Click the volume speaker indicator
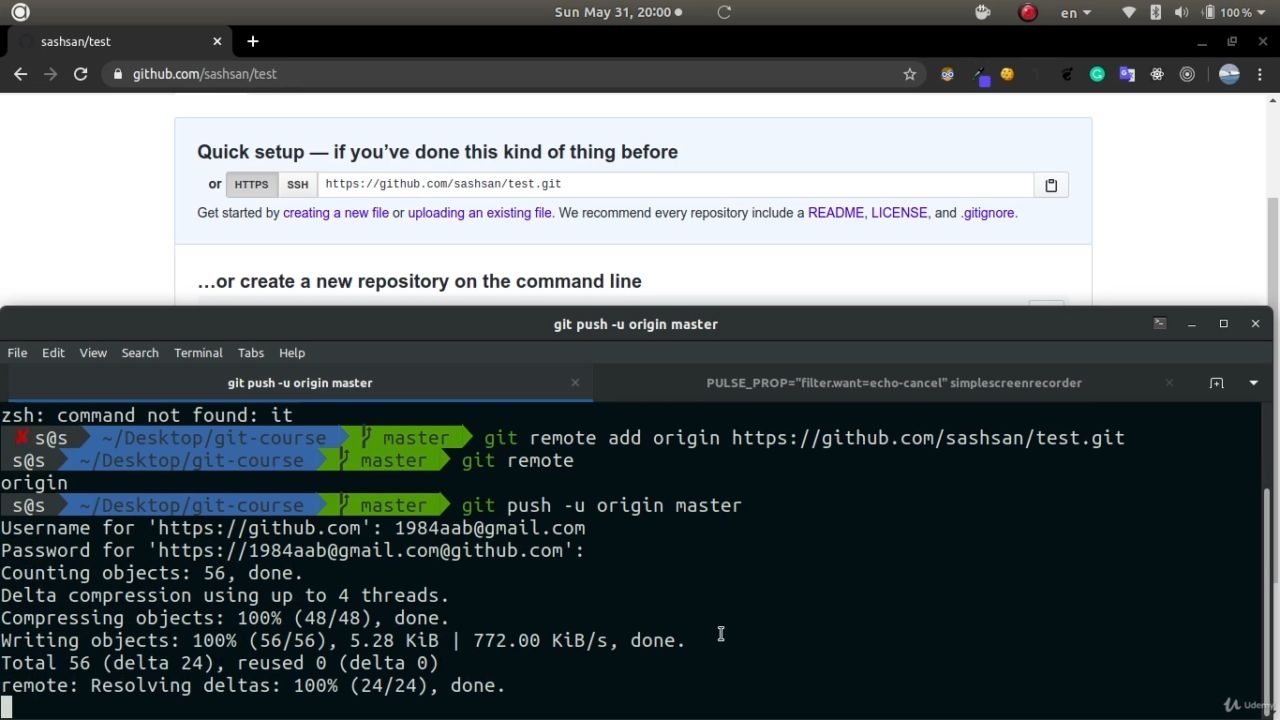Screen dimensions: 1280x720 pos(1181,13)
